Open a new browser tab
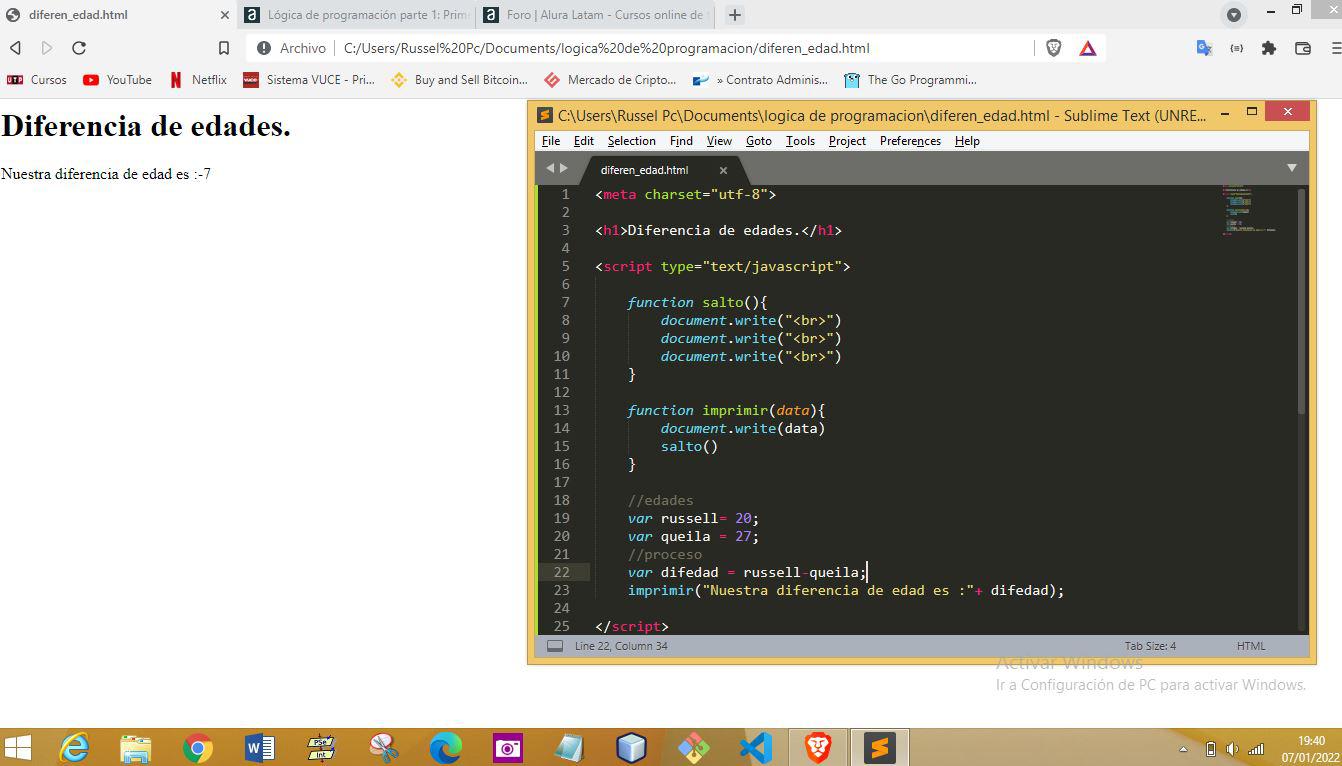The image size is (1342, 766). 735,15
